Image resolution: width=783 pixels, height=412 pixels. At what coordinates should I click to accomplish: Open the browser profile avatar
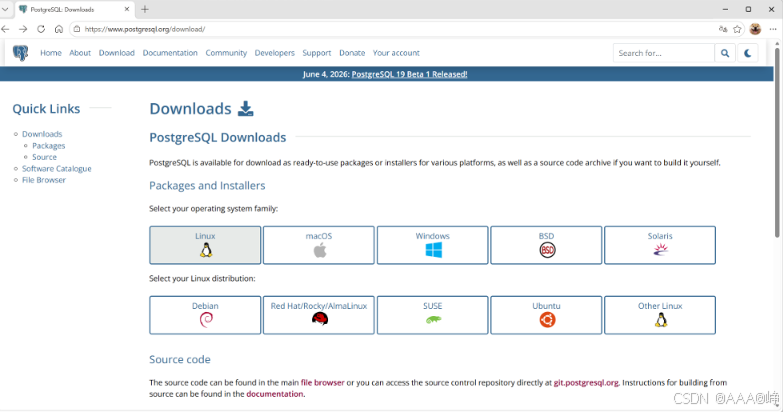coord(755,29)
